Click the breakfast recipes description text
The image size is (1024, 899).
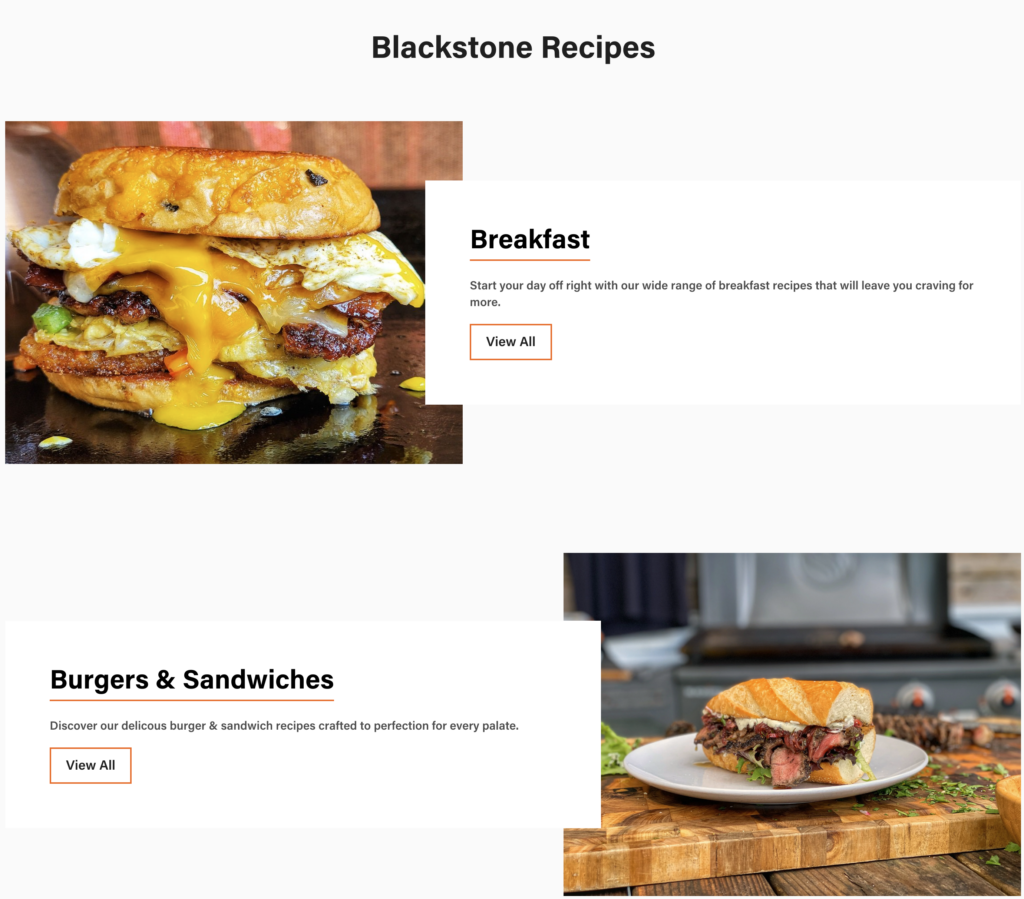click(721, 294)
